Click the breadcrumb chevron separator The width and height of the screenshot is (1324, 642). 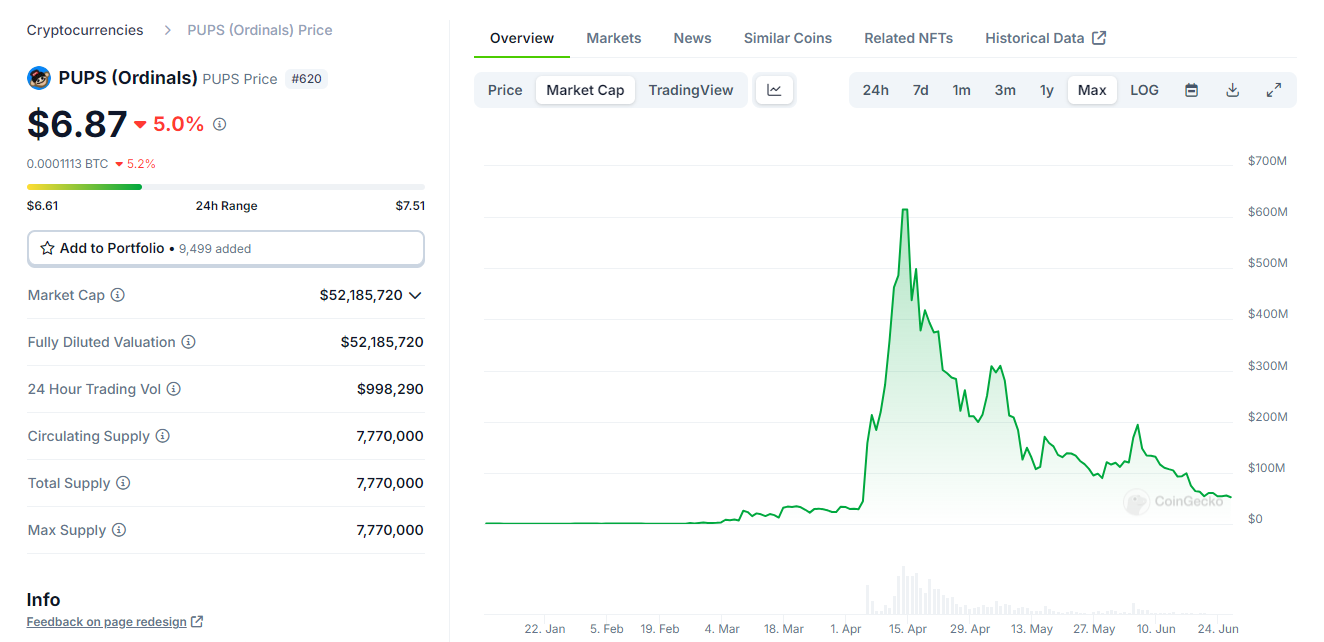(x=166, y=30)
